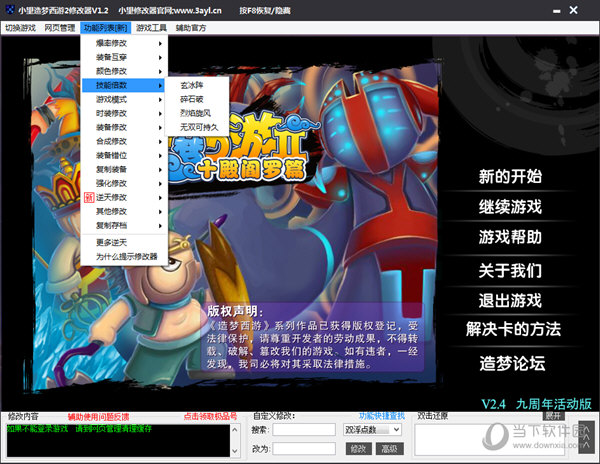600x464 pixels.
Task: Click the 高级 button
Action: click(390, 449)
